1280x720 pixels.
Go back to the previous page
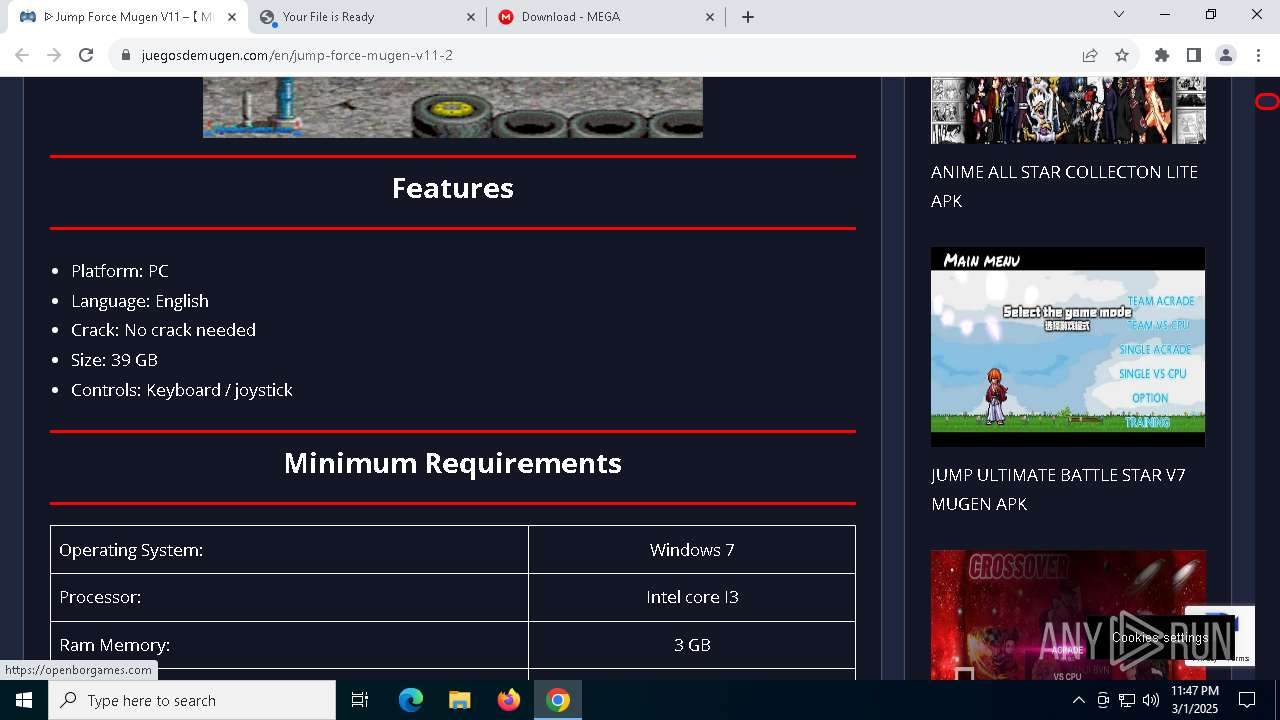click(x=22, y=55)
